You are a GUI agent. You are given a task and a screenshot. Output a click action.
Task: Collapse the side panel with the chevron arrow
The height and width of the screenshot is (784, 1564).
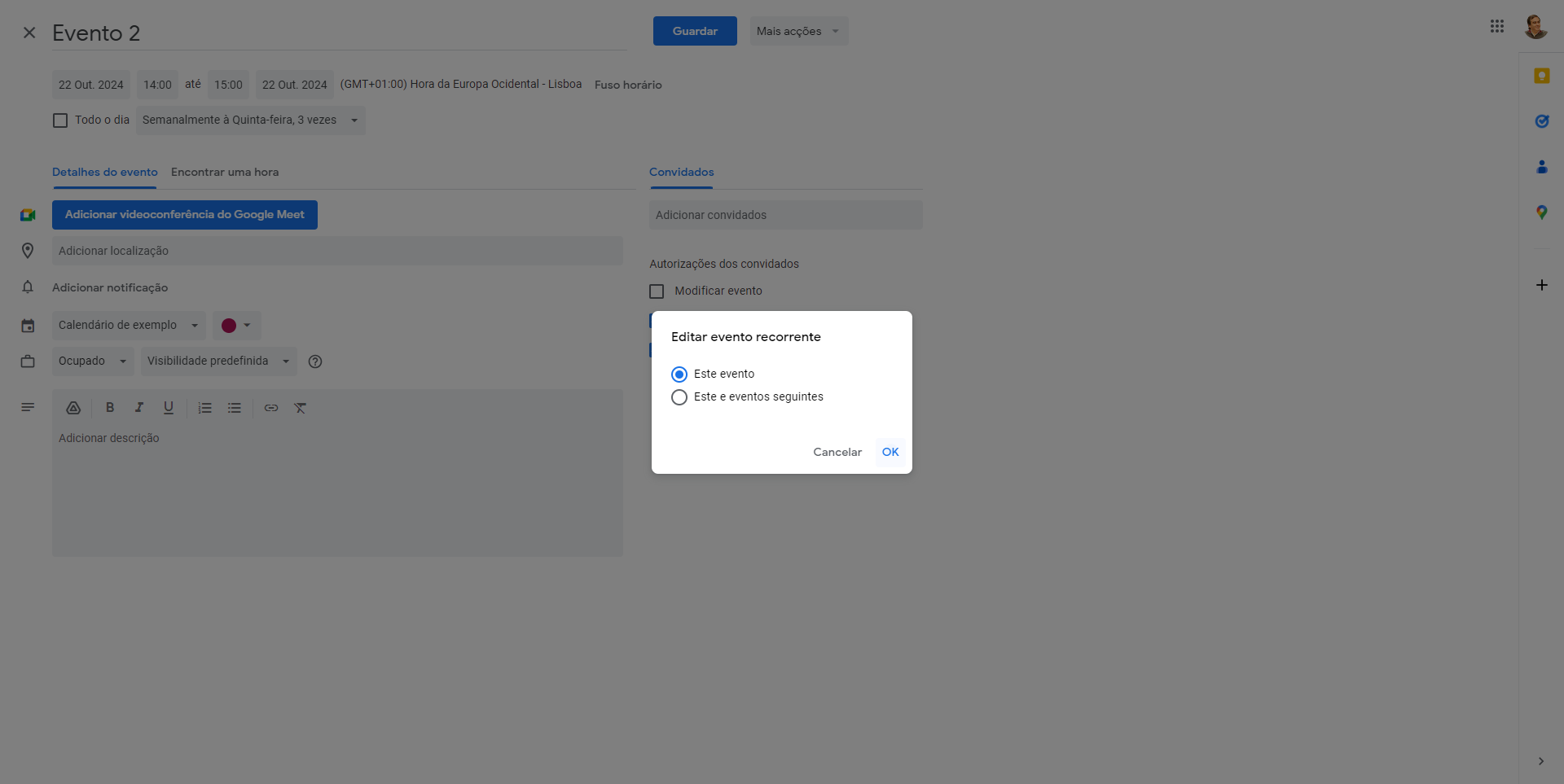[1540, 761]
